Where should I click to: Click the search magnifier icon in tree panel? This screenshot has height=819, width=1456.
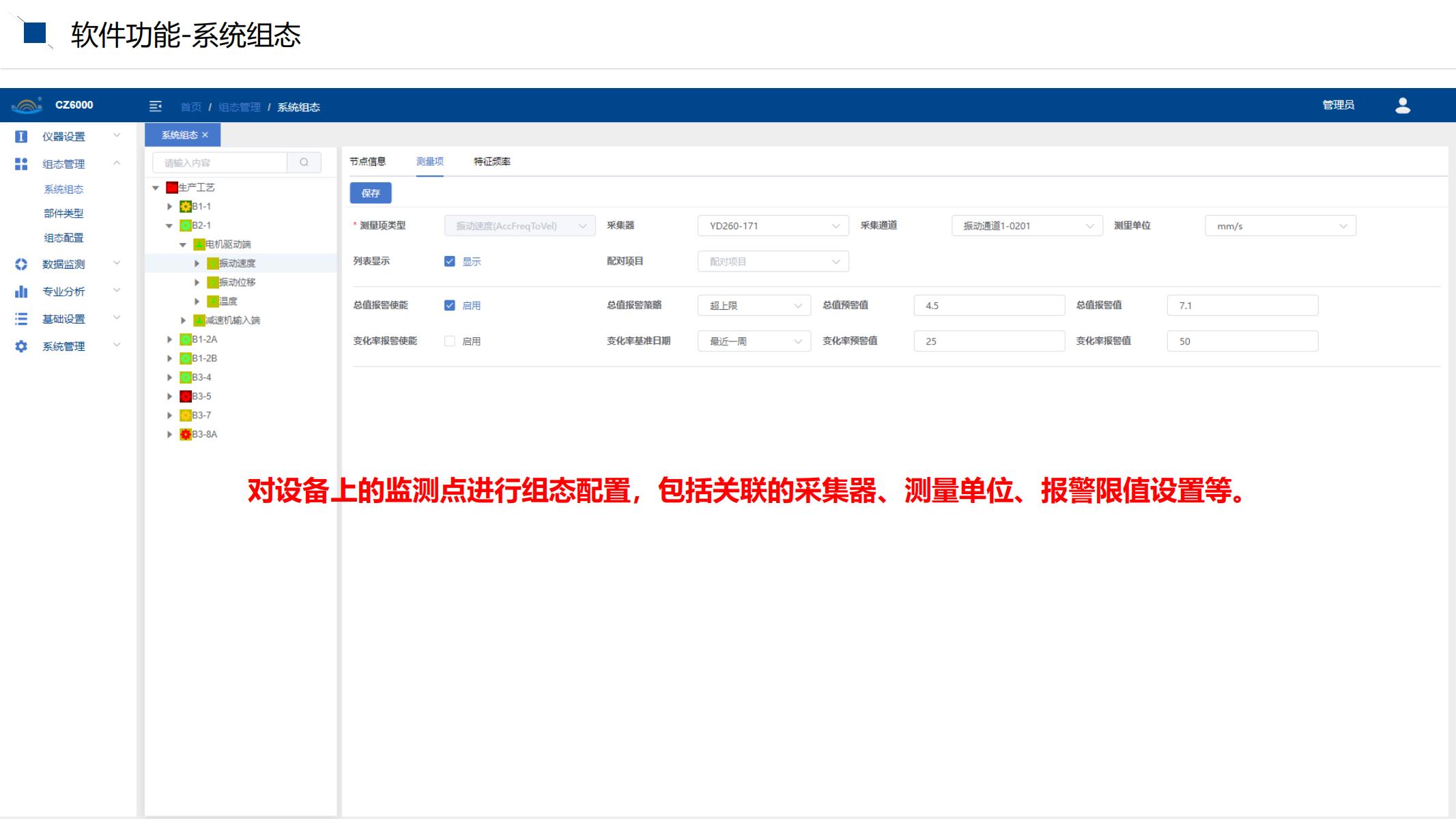(304, 162)
